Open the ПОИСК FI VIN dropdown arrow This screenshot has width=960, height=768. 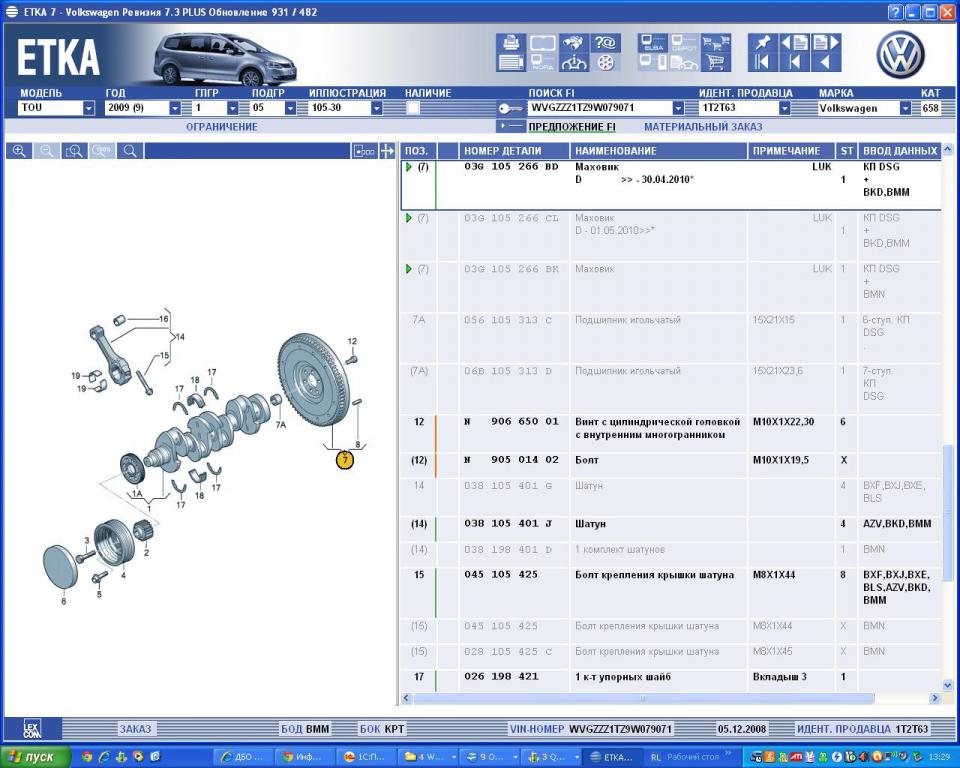678,108
